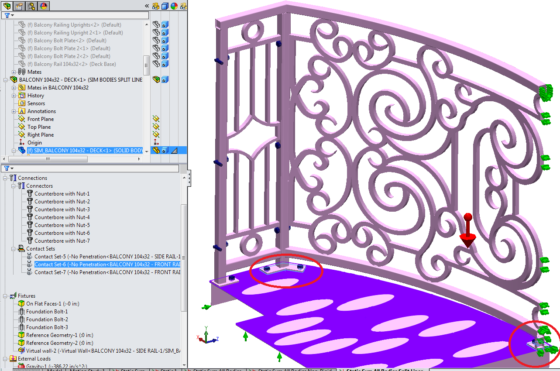Select Contact Set-5 No Penetration entry
This screenshot has height=371, width=560.
click(x=107, y=256)
